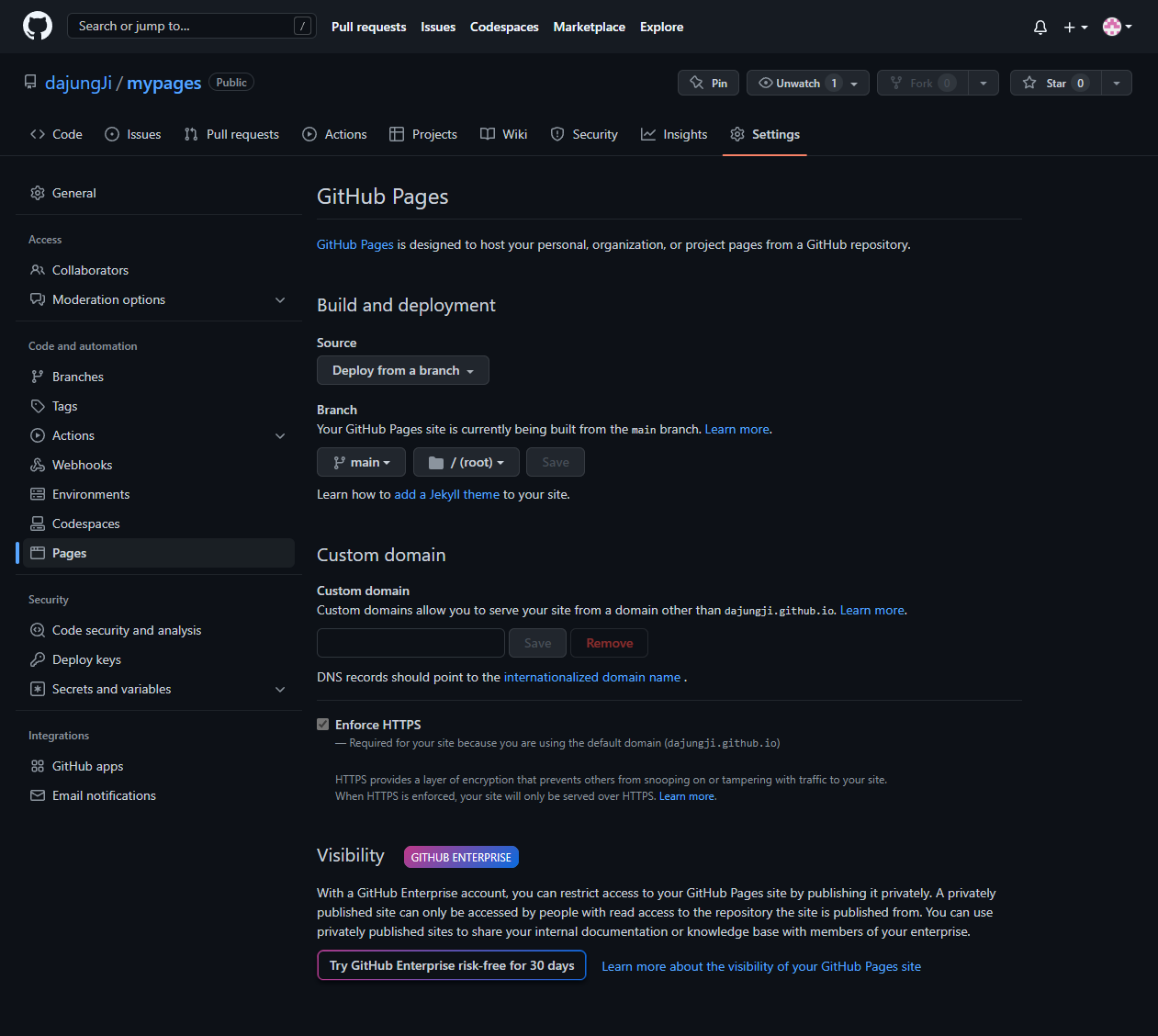Image resolution: width=1158 pixels, height=1036 pixels.
Task: Open add a Jekyll theme link
Action: (447, 494)
